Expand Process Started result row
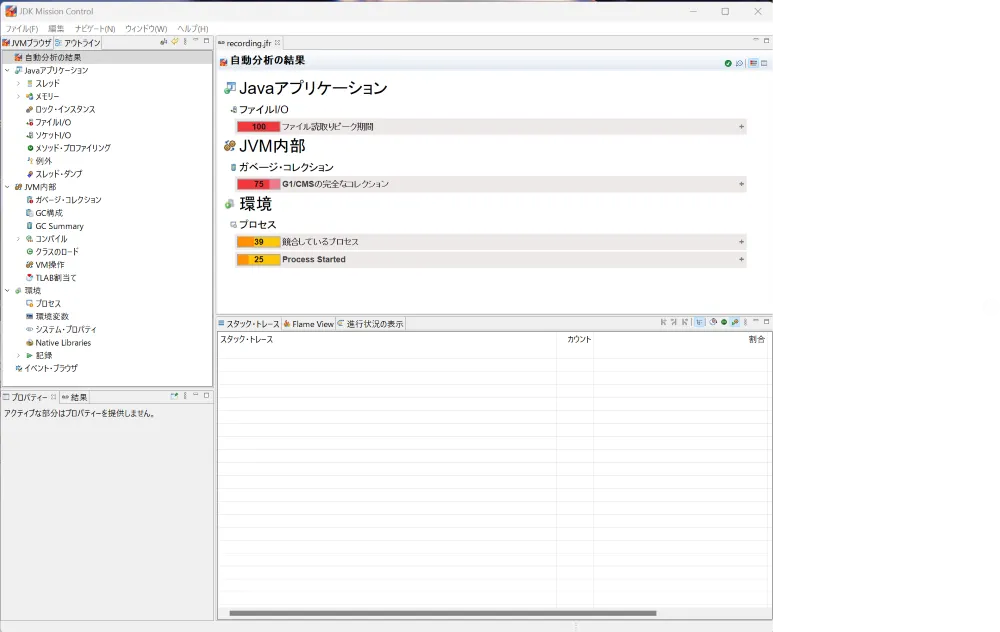Viewport: 1000px width, 632px height. coord(741,259)
